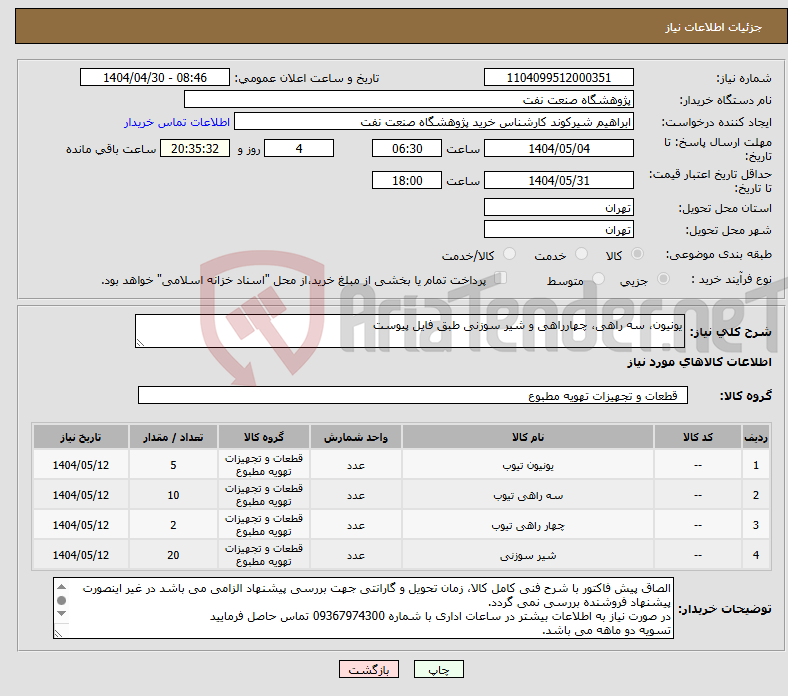The height and width of the screenshot is (696, 788).
Task: Click the price validity date 1404/05/31
Action: [x=558, y=180]
